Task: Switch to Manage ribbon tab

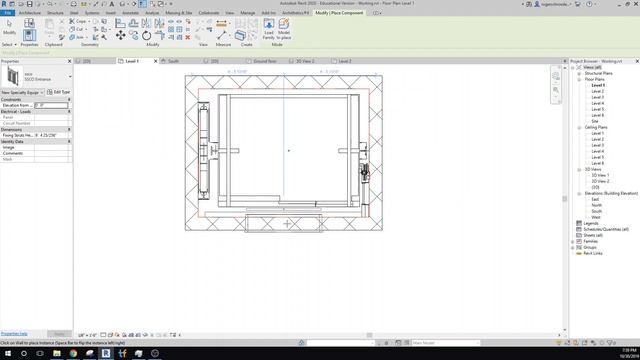Action: 247,13
